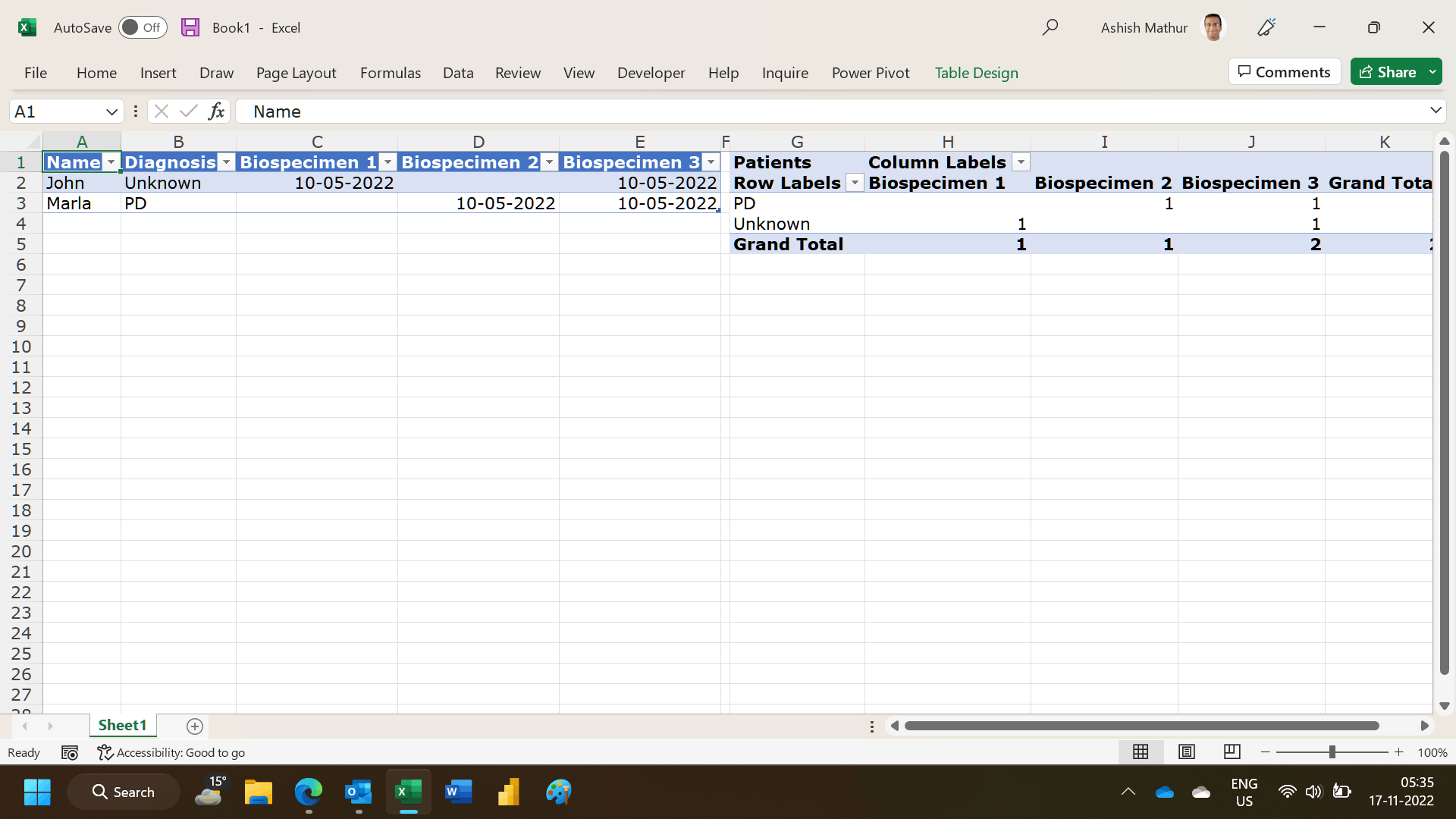1456x819 pixels.
Task: Click the zoom slider handle
Action: 1332,752
